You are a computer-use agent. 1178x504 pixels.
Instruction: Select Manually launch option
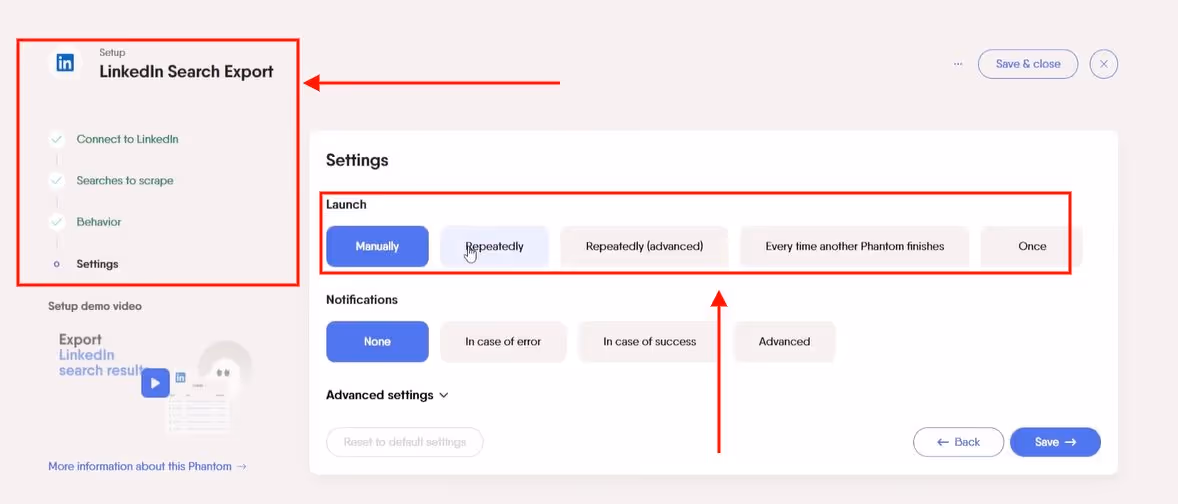(x=377, y=246)
